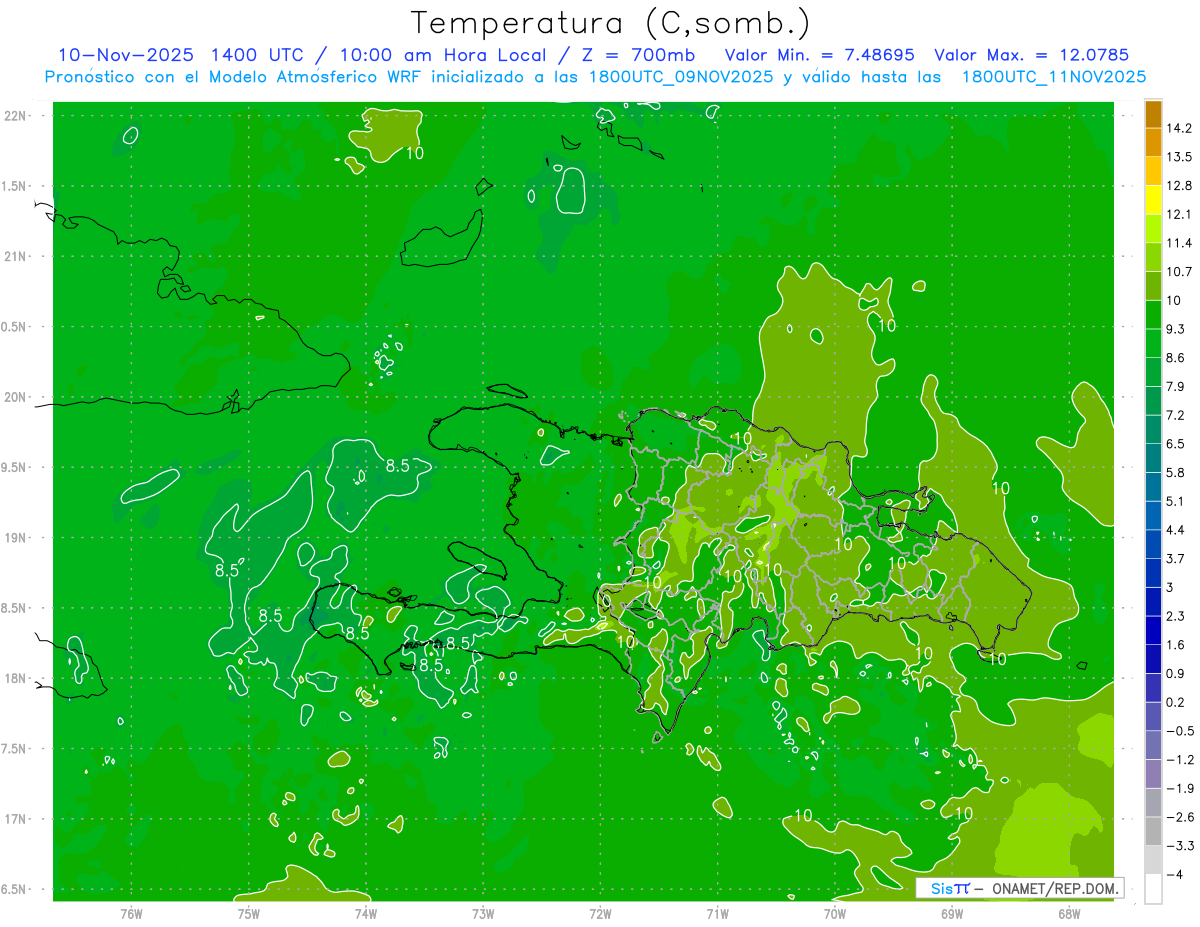Click the '21N' latitude label
This screenshot has height=927, width=1200.
(x=17, y=257)
